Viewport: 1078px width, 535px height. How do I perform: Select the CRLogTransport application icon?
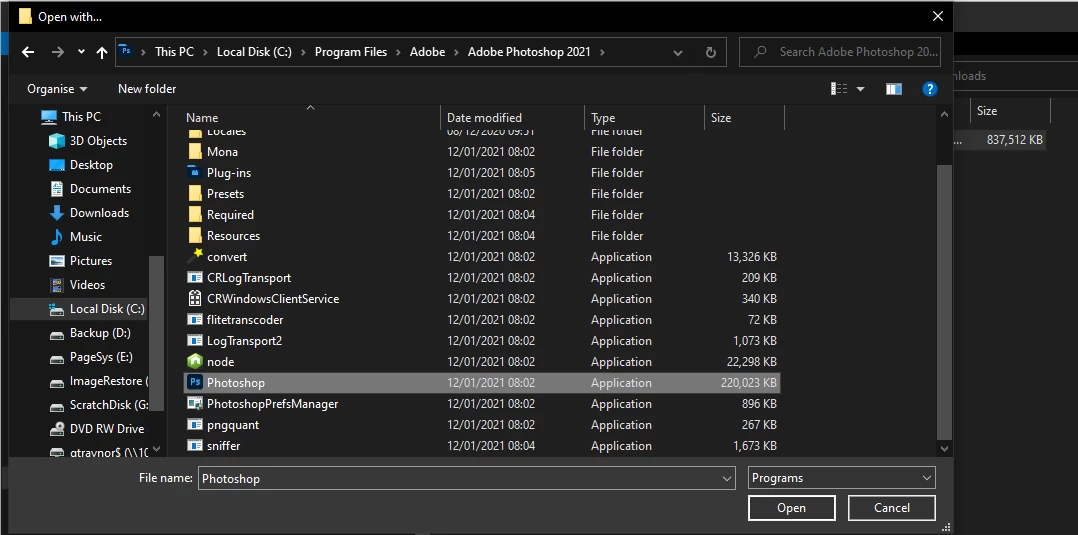point(195,278)
